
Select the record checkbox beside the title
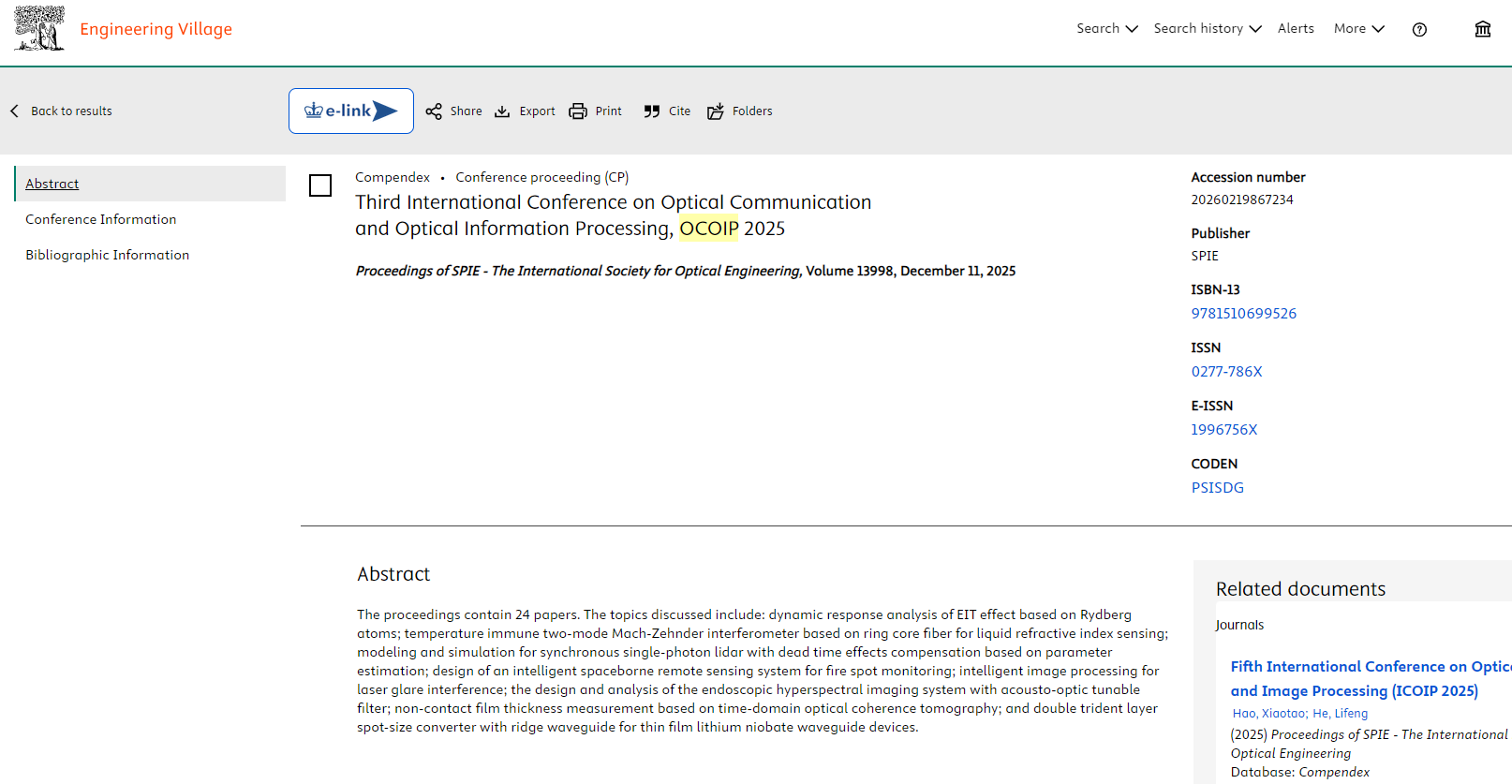(x=320, y=185)
